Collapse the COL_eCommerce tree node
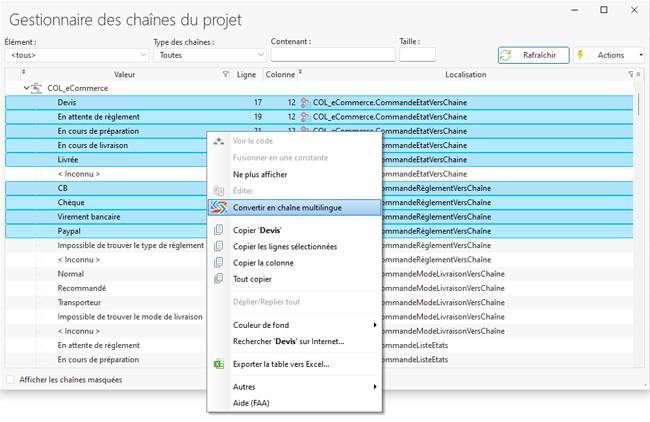650x422 pixels. click(26, 88)
